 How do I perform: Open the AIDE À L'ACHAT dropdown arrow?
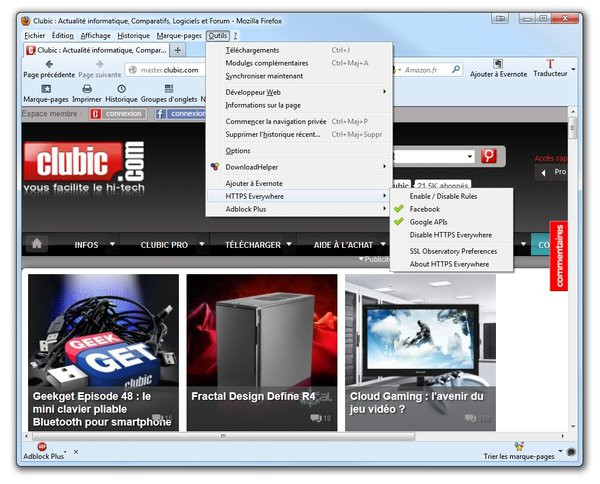pyautogui.click(x=383, y=244)
